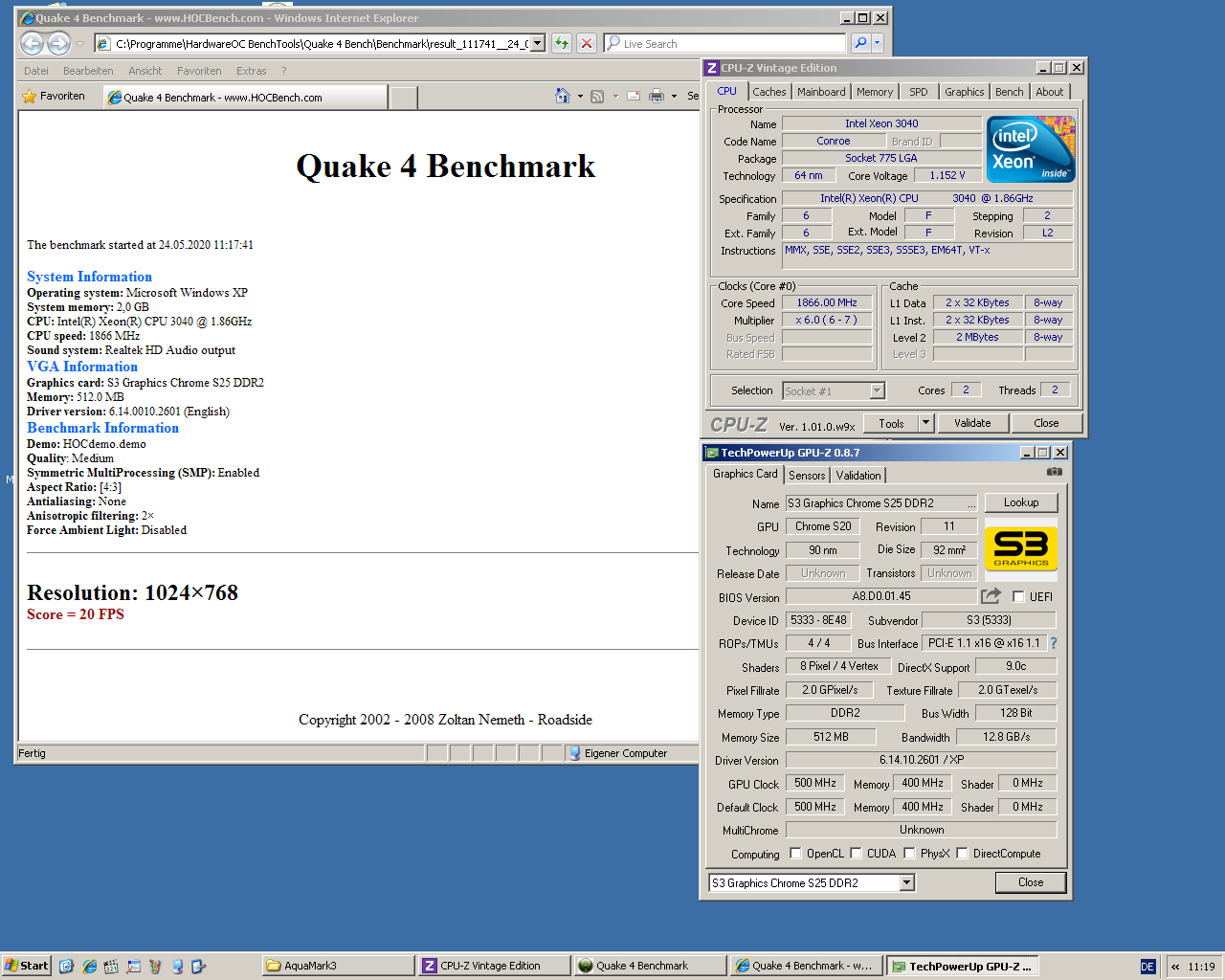Switch to AquaMark3 in the taskbar
Image resolution: width=1225 pixels, height=980 pixels.
pos(339,966)
